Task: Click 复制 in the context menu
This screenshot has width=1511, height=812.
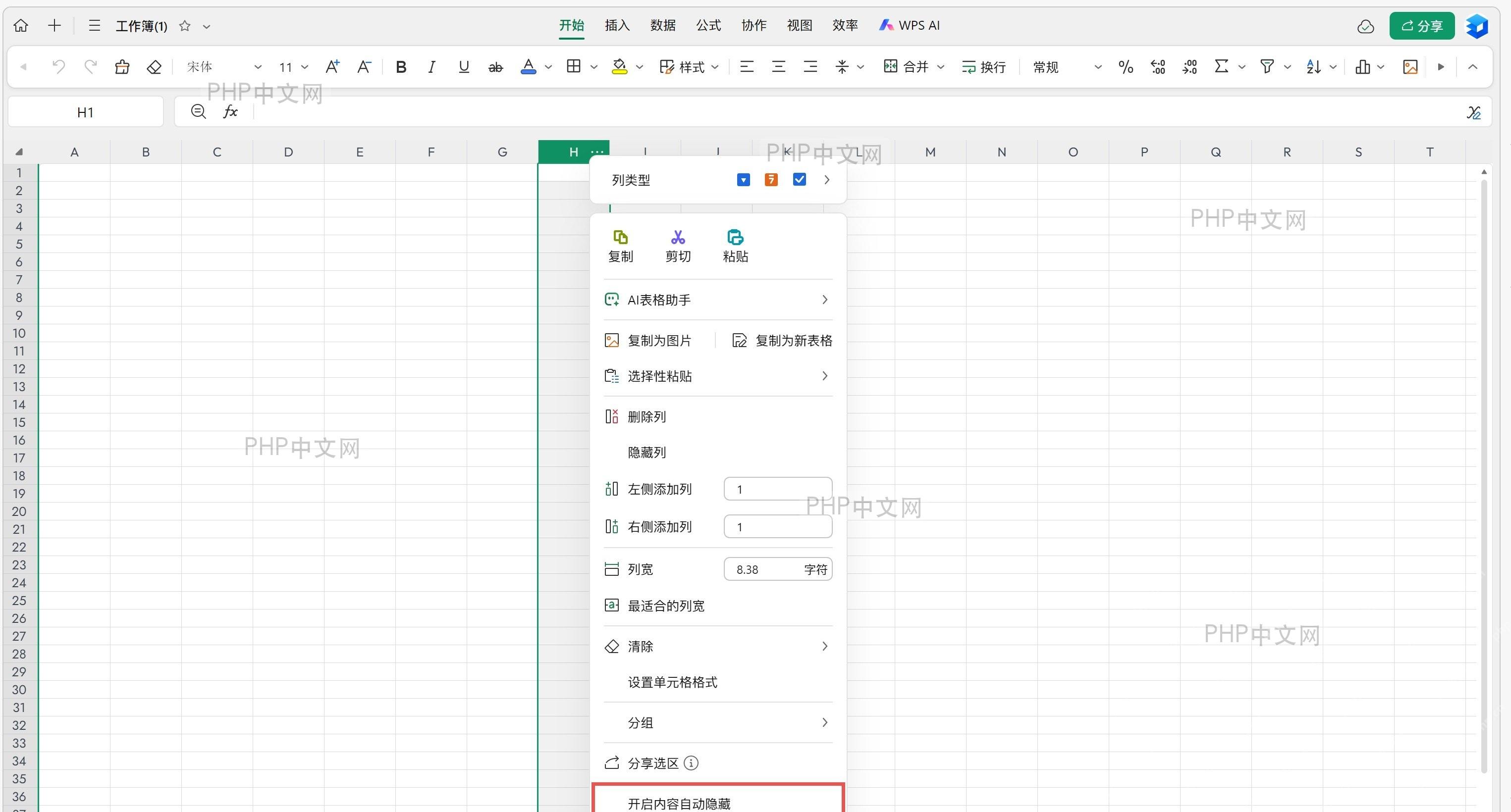Action: [x=621, y=246]
